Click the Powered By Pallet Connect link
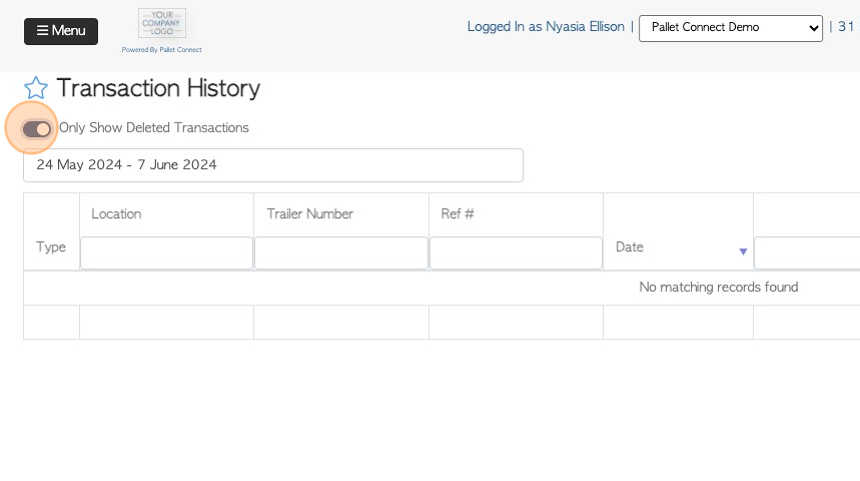The width and height of the screenshot is (860, 481). (162, 49)
